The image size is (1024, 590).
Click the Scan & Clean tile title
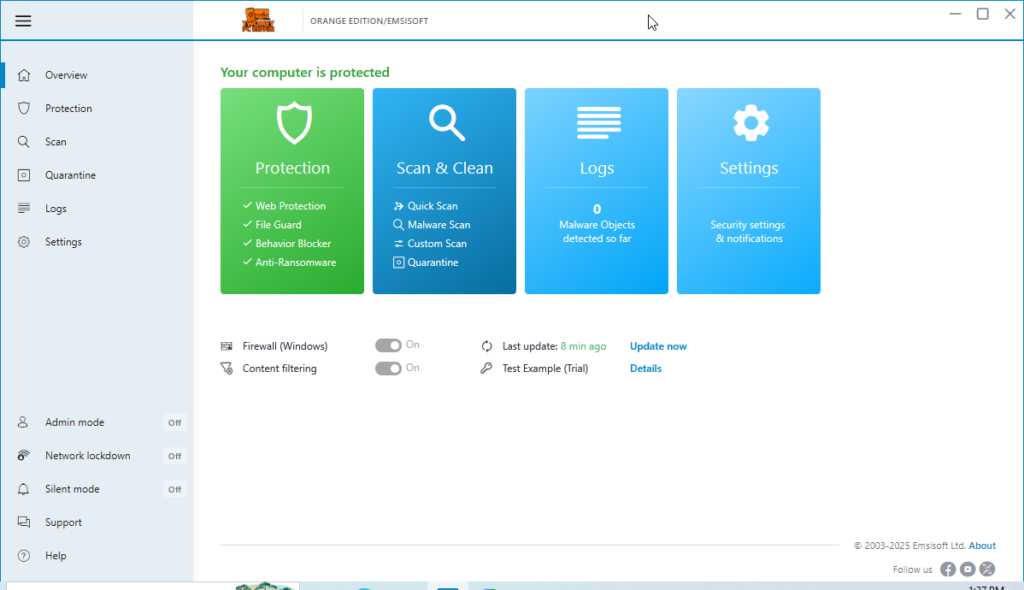pos(445,168)
